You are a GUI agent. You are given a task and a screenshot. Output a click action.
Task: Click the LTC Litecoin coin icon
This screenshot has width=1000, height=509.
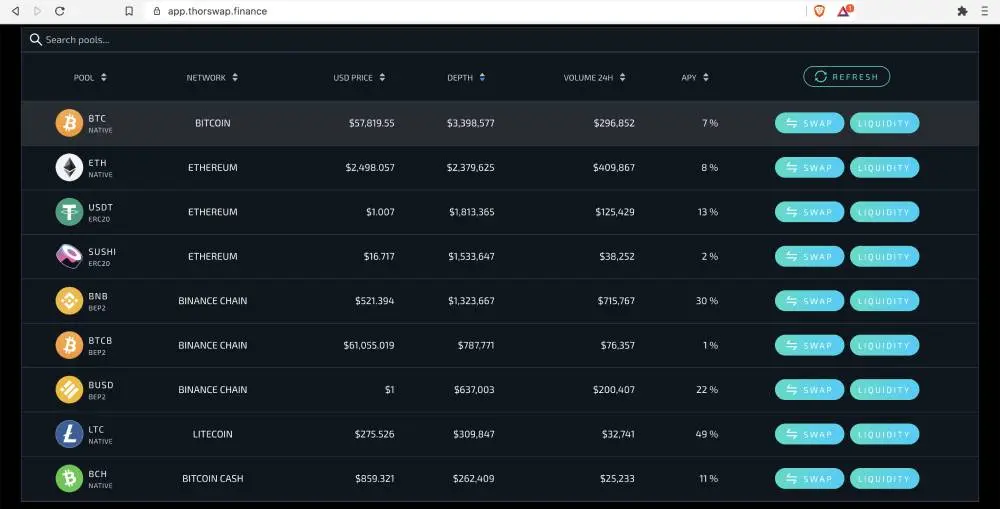click(x=69, y=434)
